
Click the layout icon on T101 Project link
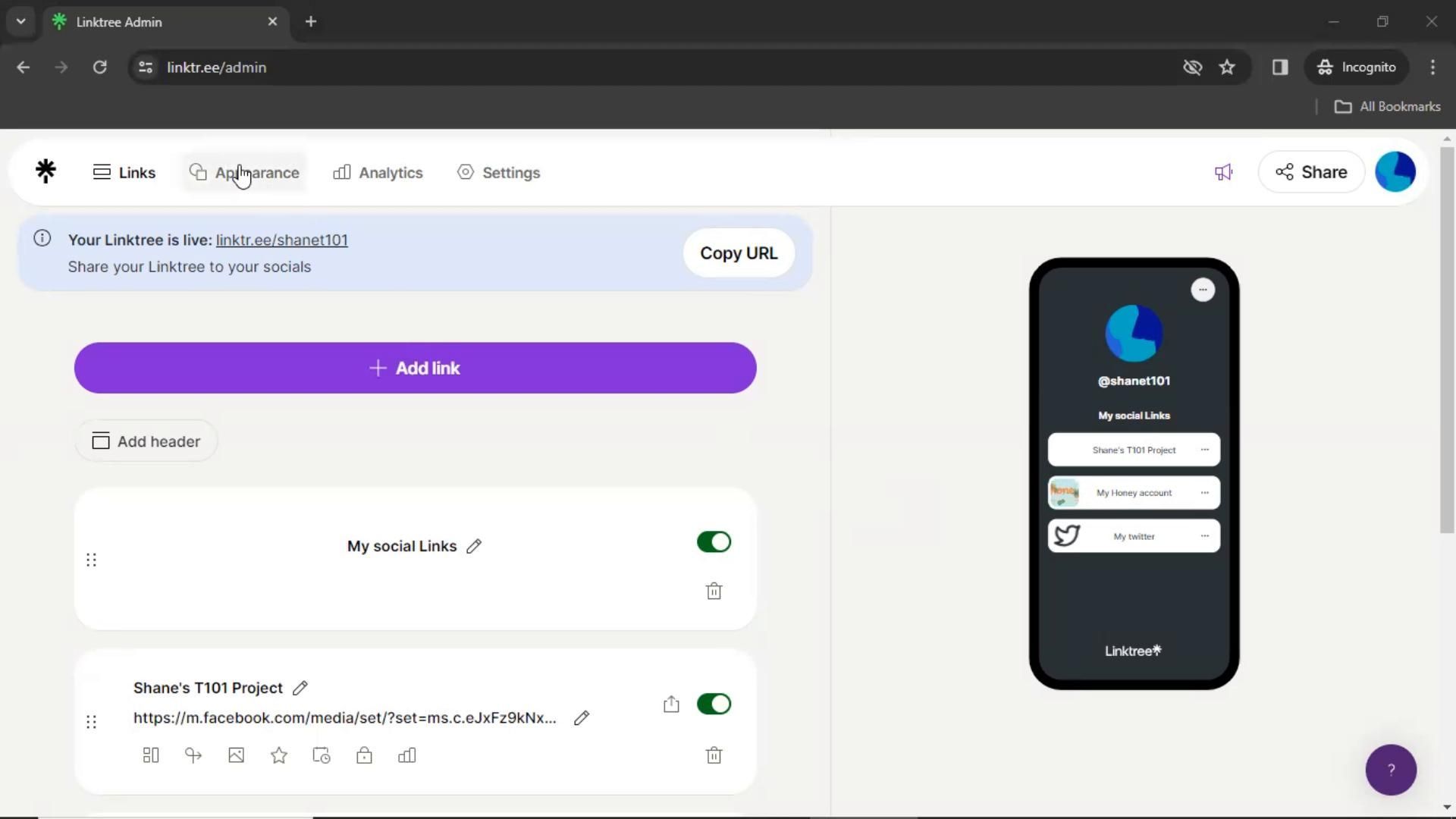(x=151, y=755)
